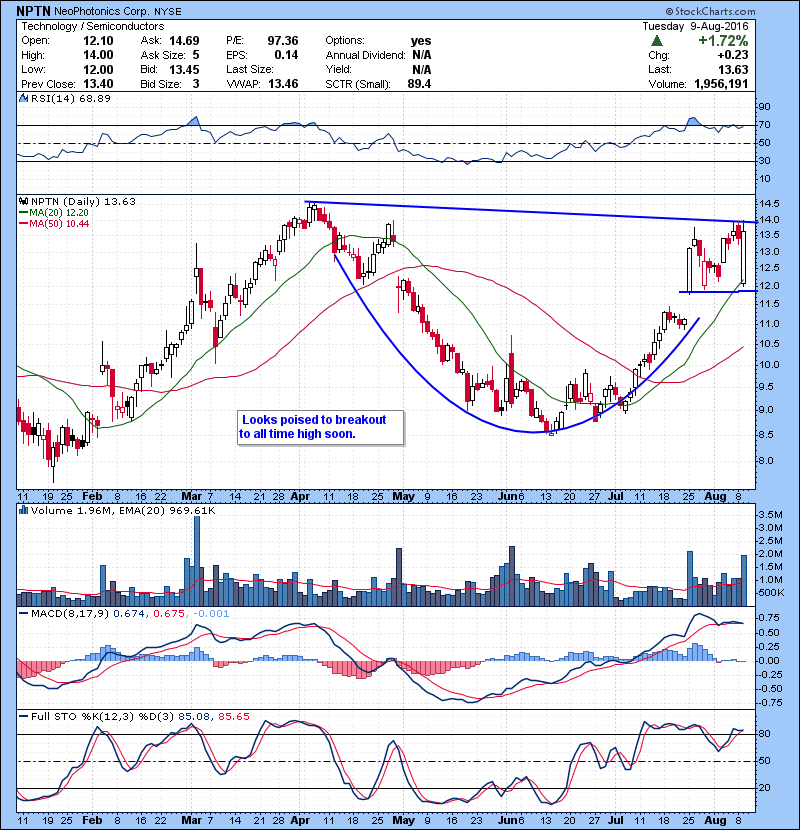Viewport: 800px width, 830px height.
Task: Click the Feb label under the price chart
Action: (x=92, y=497)
